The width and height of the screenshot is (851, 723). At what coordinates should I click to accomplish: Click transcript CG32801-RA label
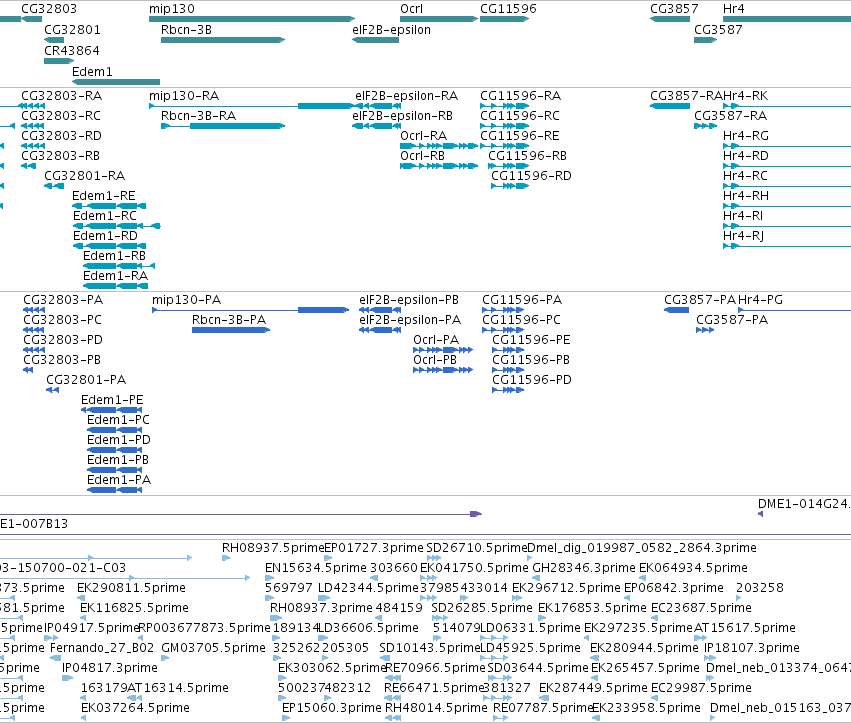pos(85,176)
